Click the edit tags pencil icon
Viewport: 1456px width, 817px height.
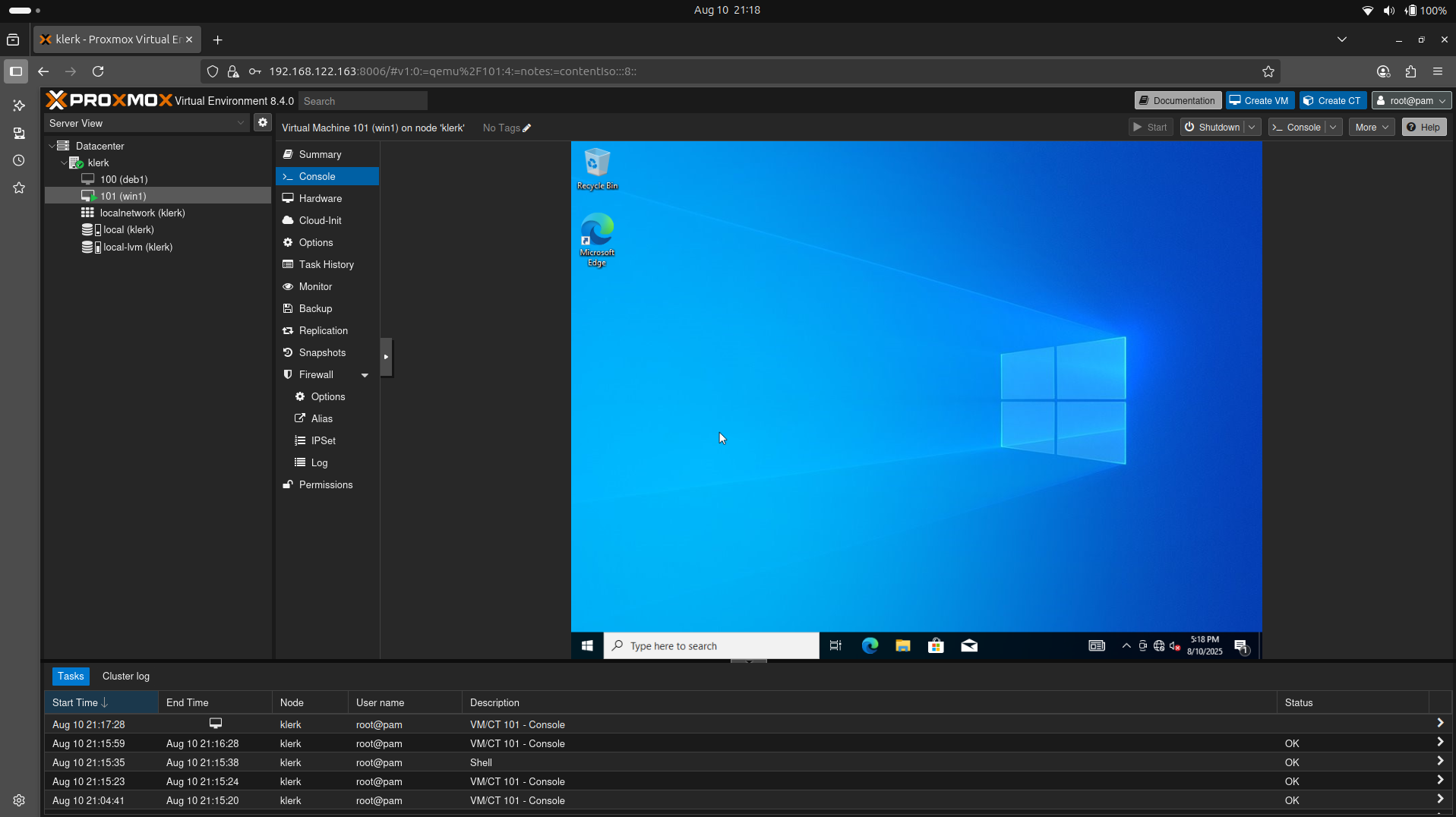(527, 128)
